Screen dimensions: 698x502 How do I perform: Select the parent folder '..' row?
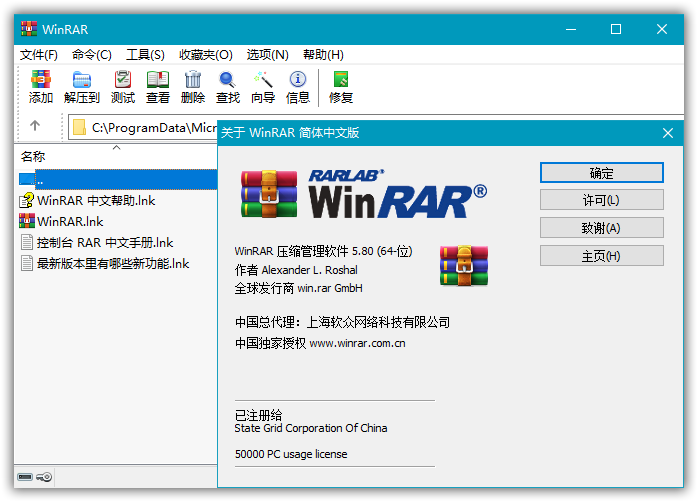pyautogui.click(x=118, y=179)
